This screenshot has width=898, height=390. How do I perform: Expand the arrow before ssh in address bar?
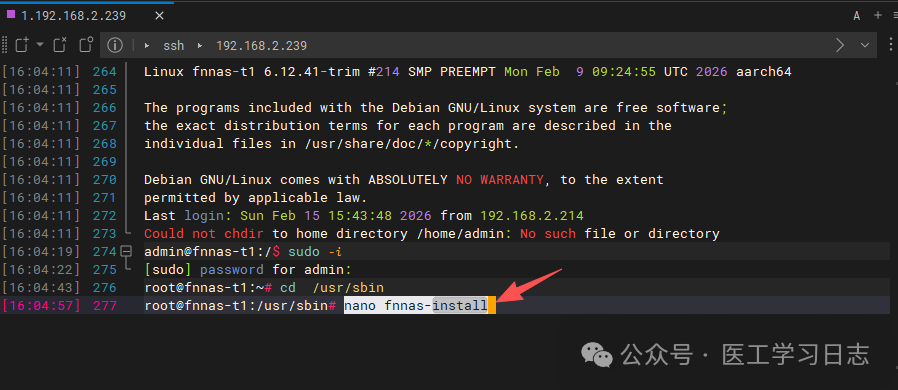tap(148, 45)
